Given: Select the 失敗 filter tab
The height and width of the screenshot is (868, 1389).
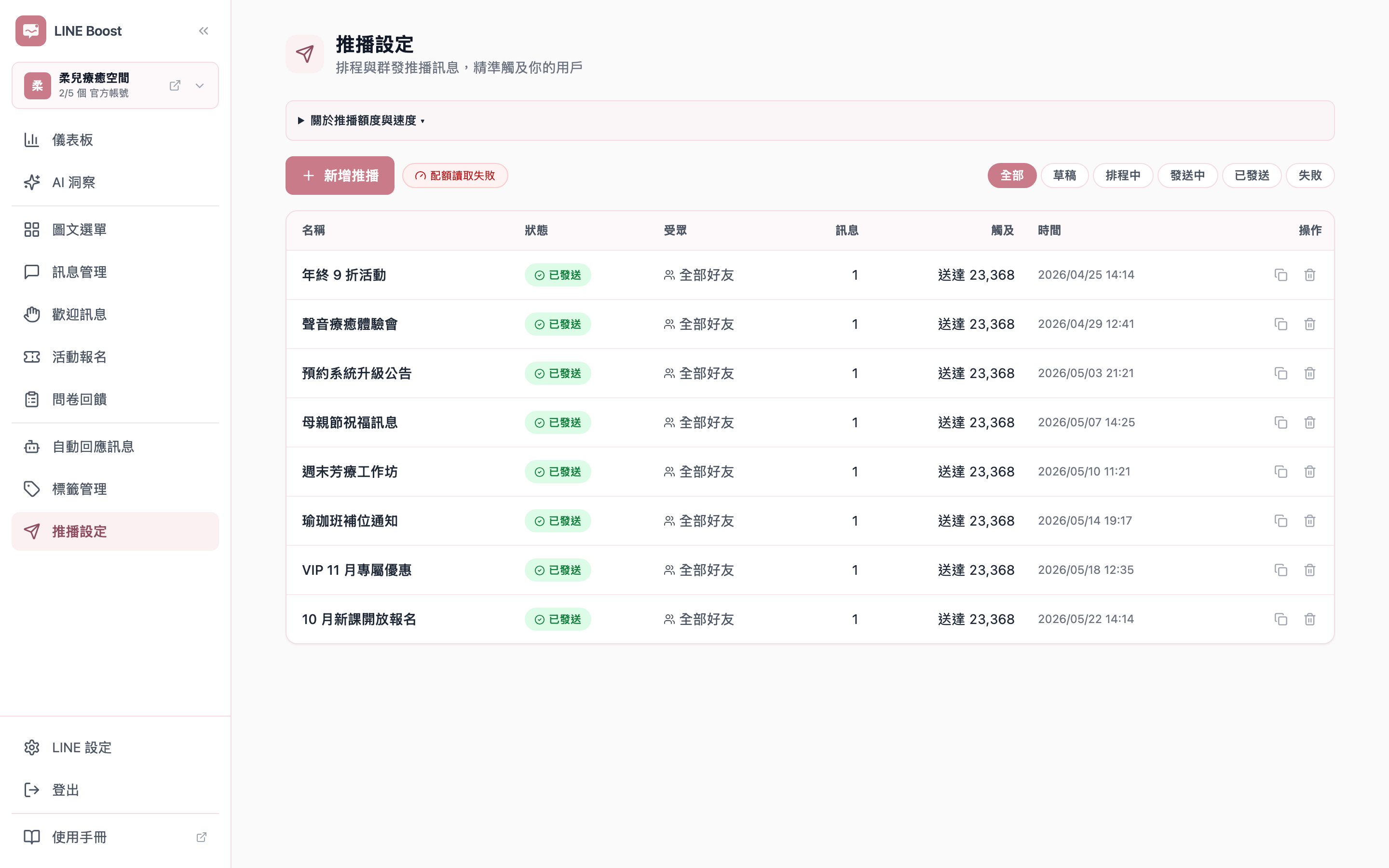Looking at the screenshot, I should (x=1310, y=176).
